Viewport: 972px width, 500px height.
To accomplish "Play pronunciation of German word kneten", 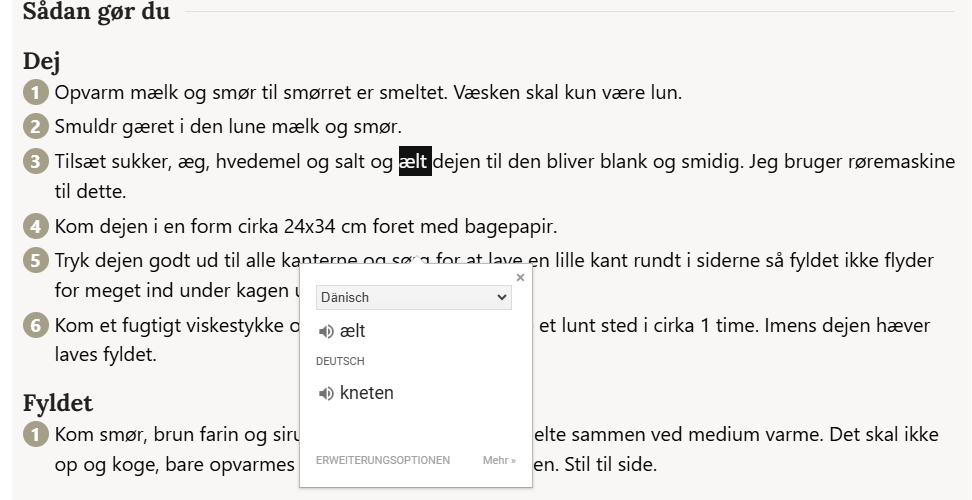I will tap(326, 393).
